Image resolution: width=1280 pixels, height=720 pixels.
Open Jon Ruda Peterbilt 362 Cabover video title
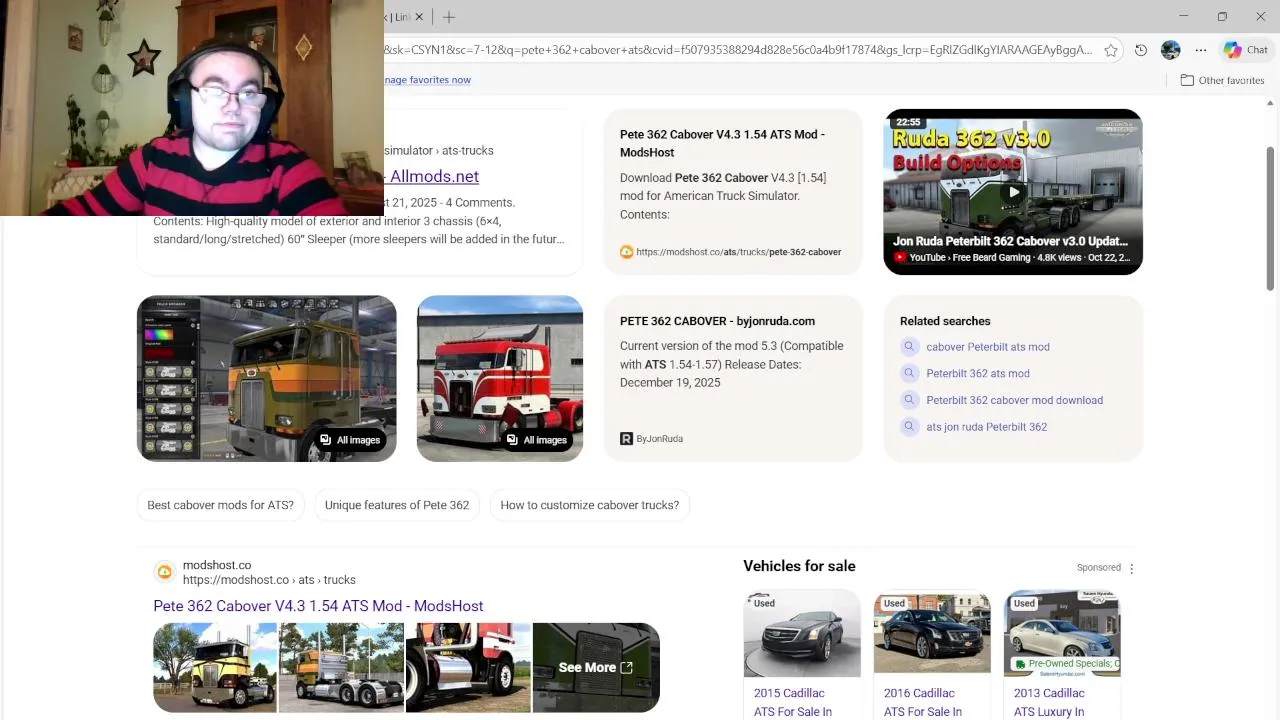[1010, 241]
